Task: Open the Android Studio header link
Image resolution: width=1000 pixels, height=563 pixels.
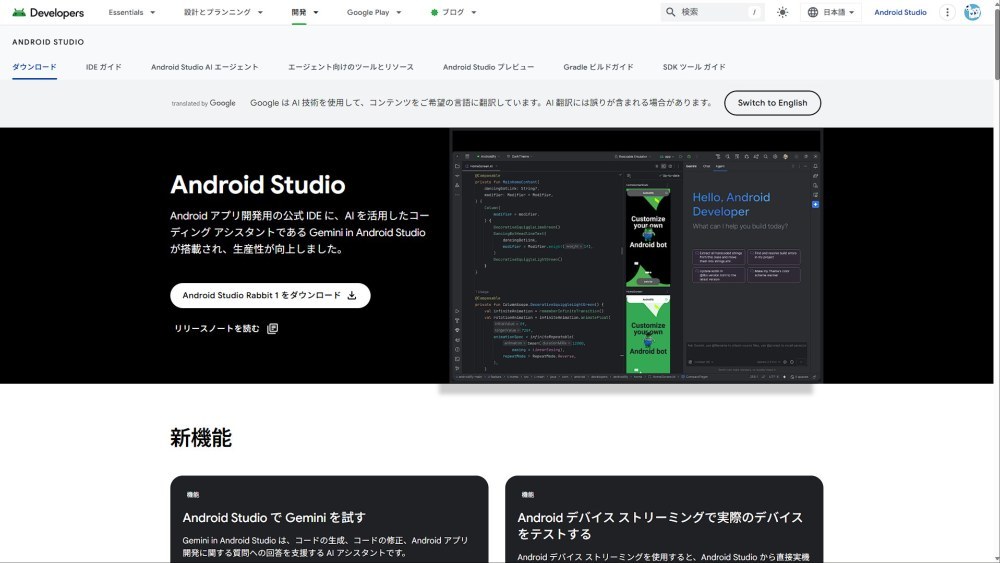Action: click(x=900, y=12)
